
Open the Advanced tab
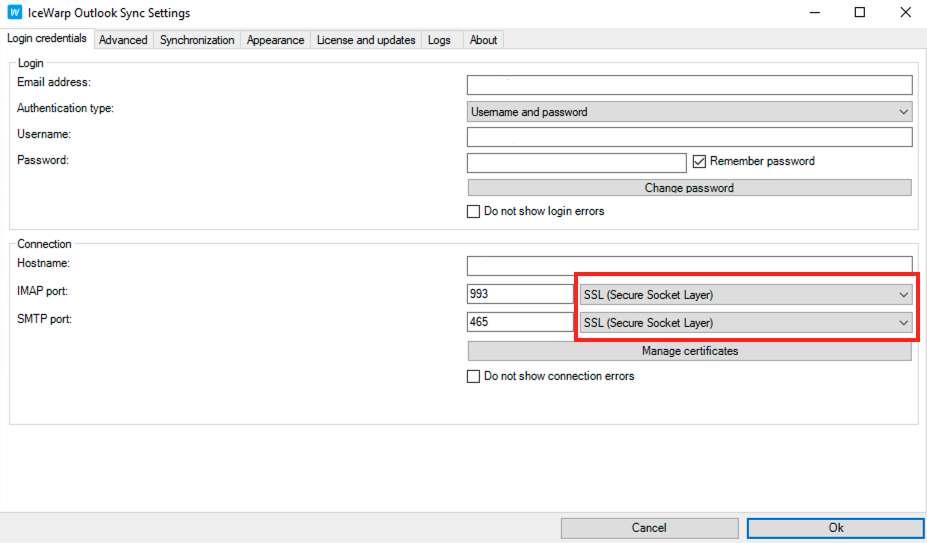click(x=123, y=40)
